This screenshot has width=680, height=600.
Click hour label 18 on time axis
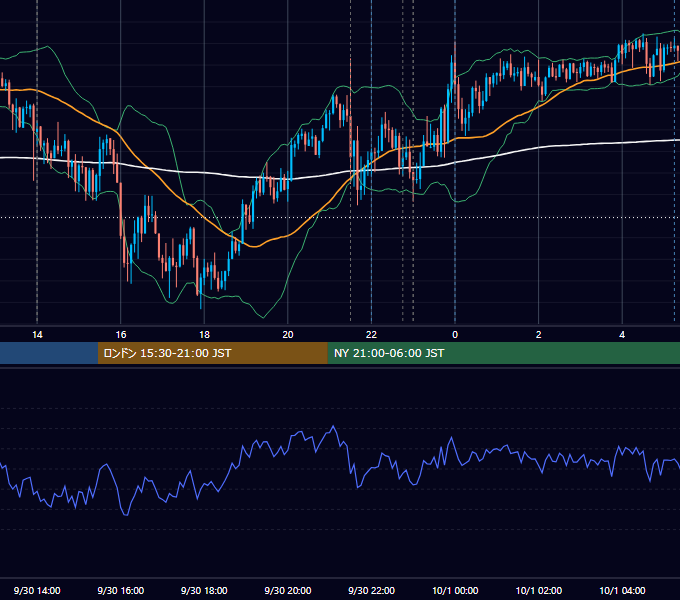[204, 335]
